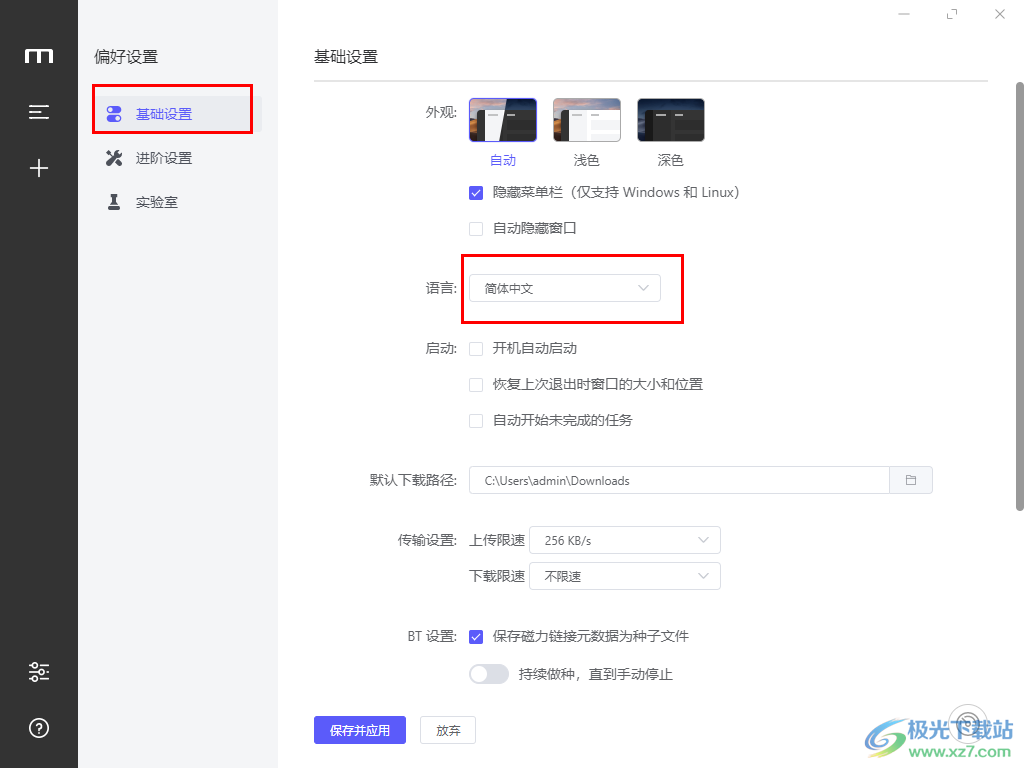This screenshot has width=1024, height=768.
Task: Choose the 深色 dark theme thumbnail
Action: click(671, 120)
